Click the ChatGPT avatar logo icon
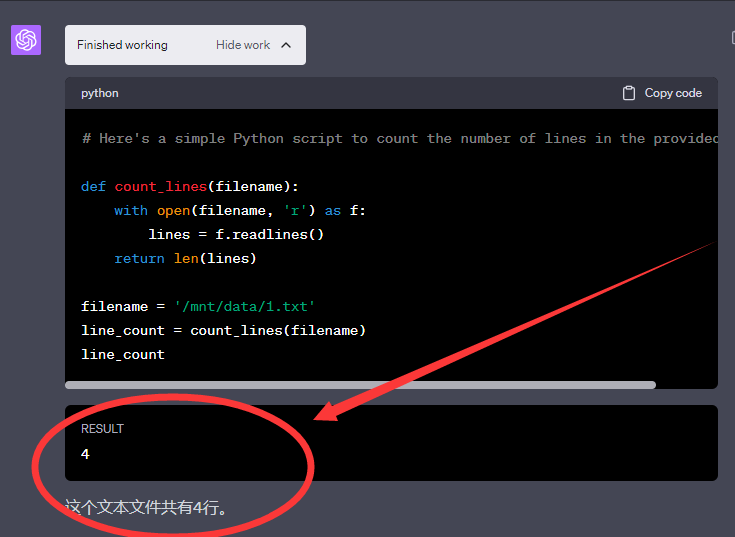This screenshot has width=735, height=537. coord(26,40)
